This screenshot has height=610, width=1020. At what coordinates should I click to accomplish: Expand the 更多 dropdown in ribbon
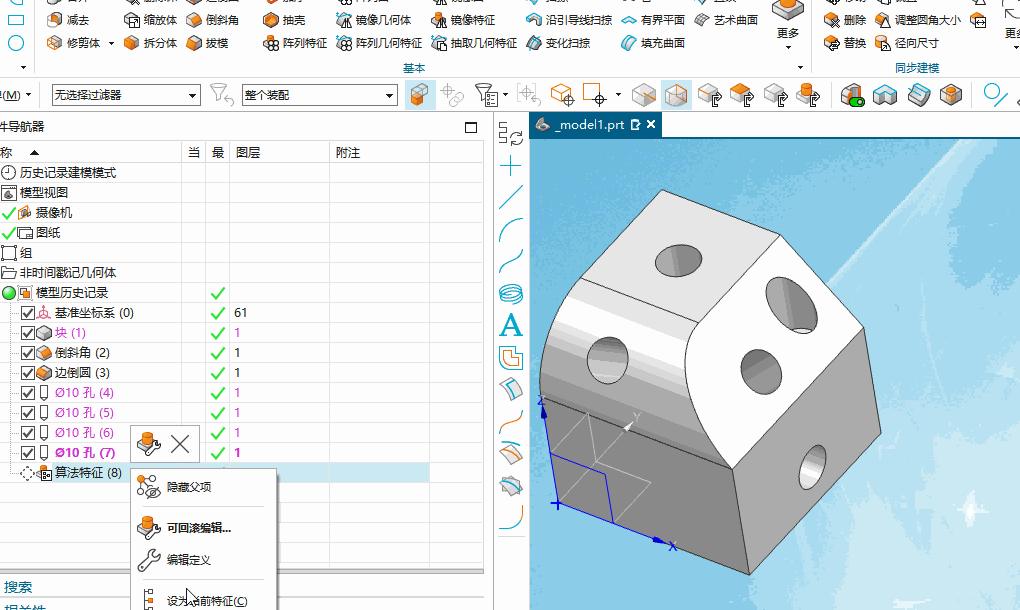tap(788, 34)
